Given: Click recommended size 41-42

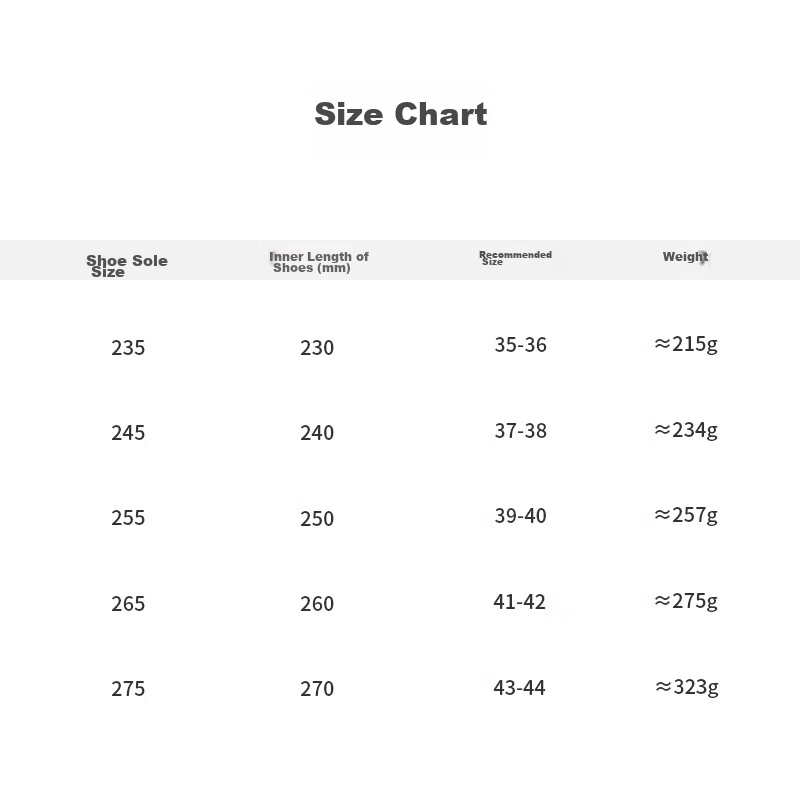Looking at the screenshot, I should [x=519, y=602].
